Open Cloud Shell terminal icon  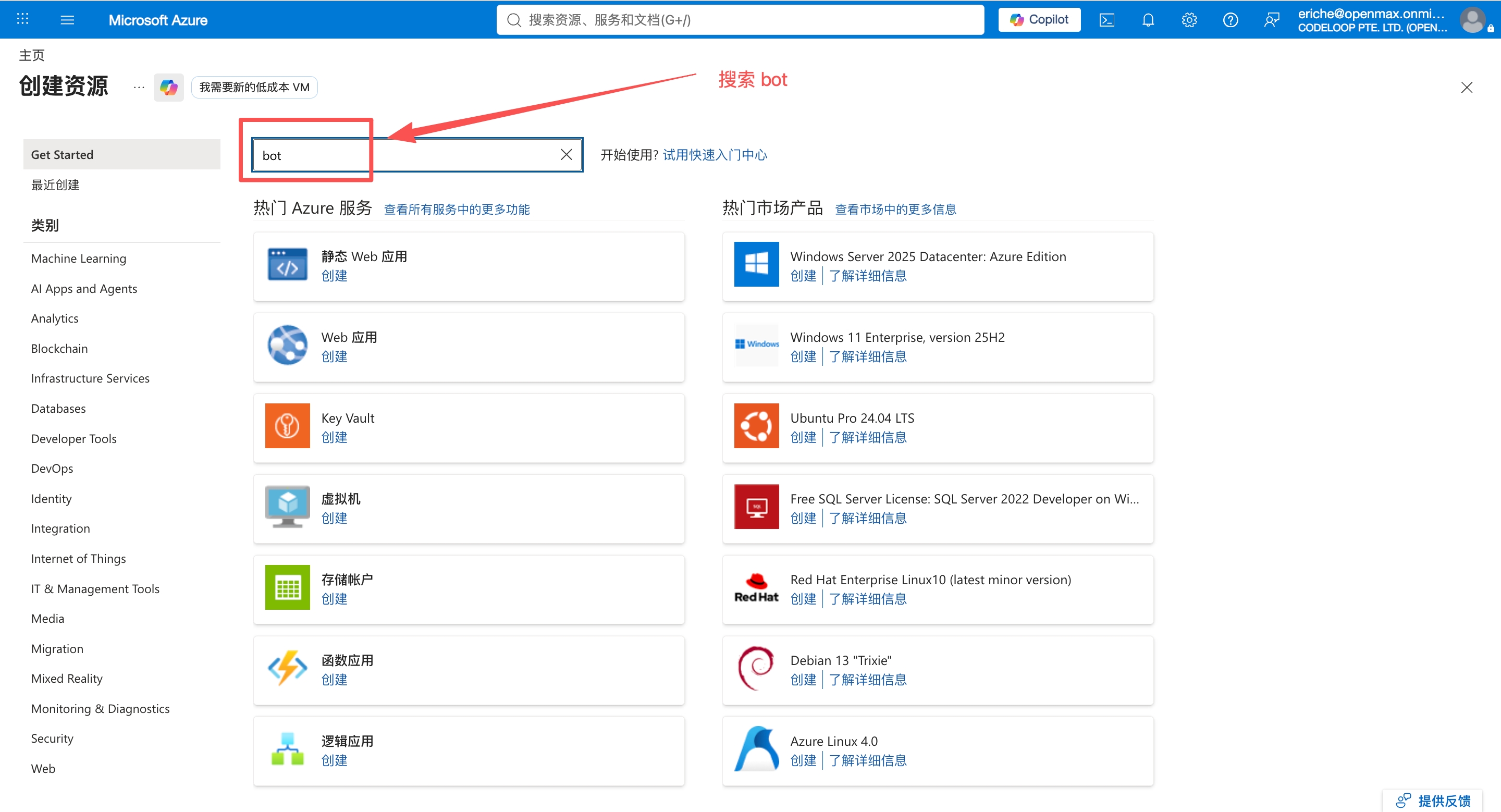[1106, 20]
